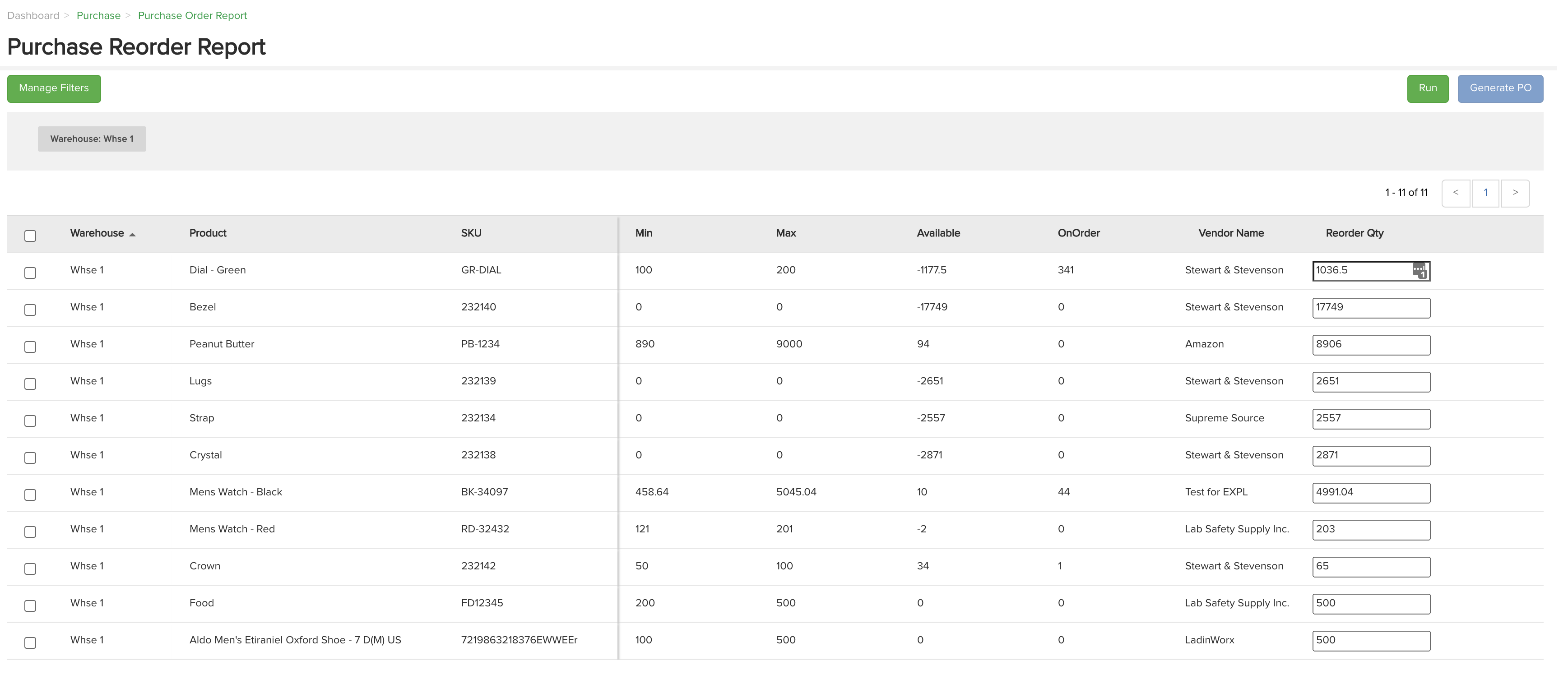
Task: Click the Purchase Order Report breadcrumb
Action: click(192, 15)
